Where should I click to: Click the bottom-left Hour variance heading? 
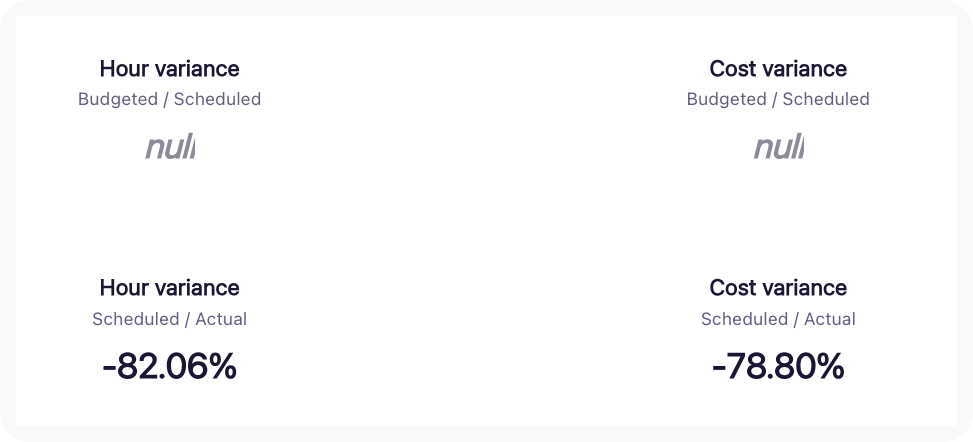pyautogui.click(x=169, y=288)
